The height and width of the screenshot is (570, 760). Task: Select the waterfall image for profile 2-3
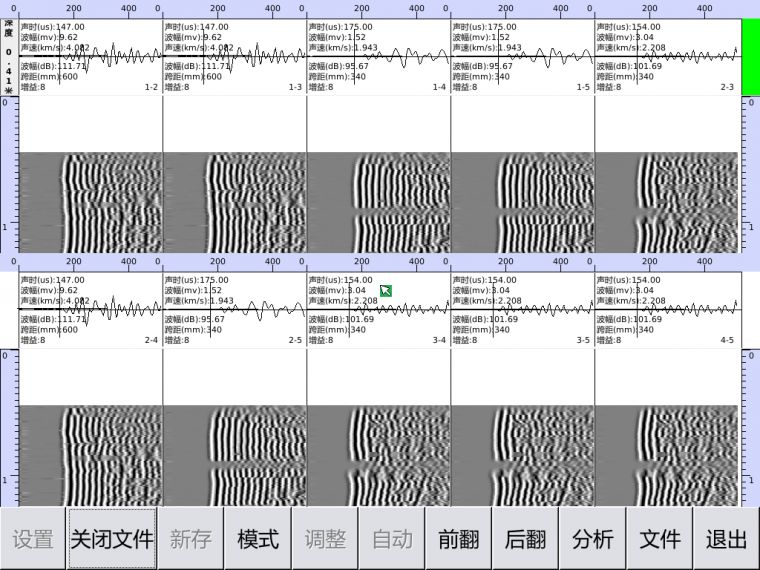point(666,175)
